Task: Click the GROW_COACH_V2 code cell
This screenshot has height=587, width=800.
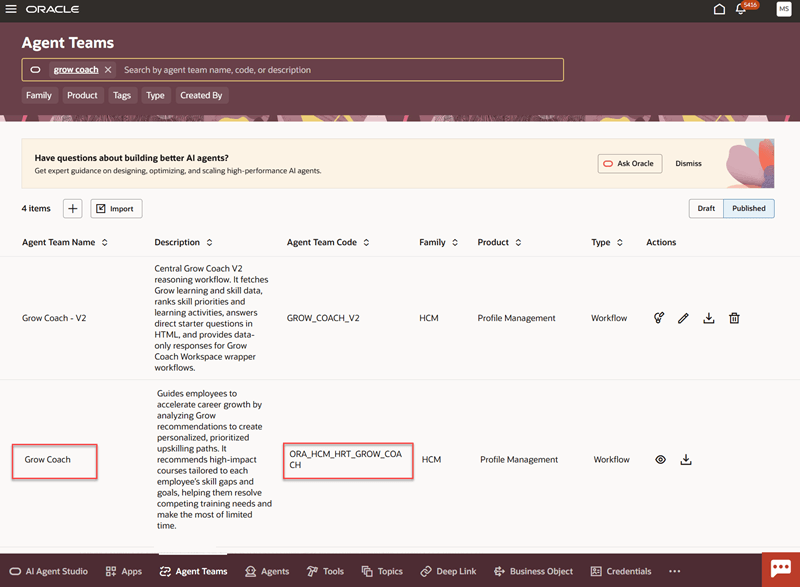Action: tap(323, 318)
